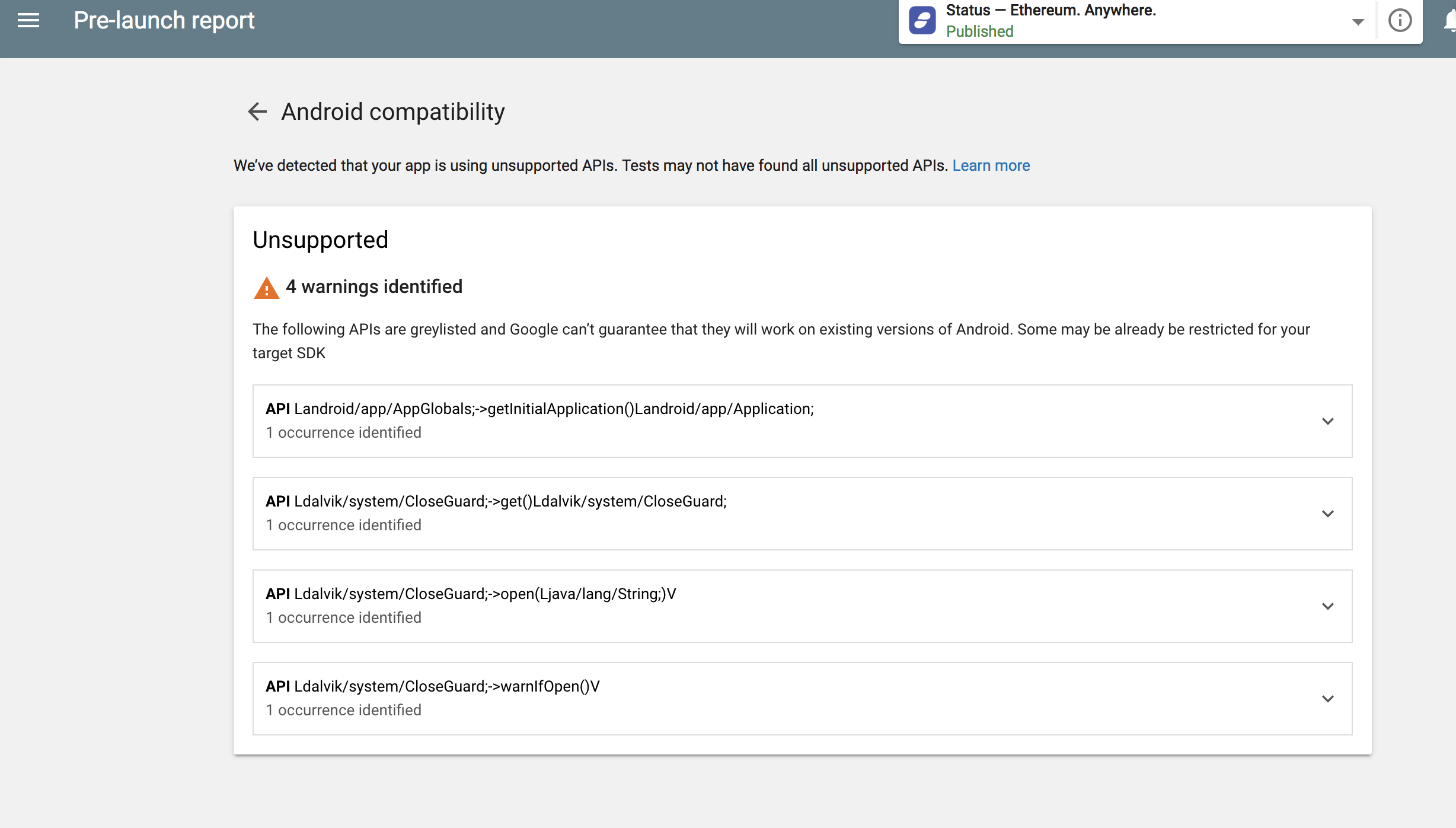Open the app selector dropdown arrow
This screenshot has height=828, width=1456.
click(x=1358, y=22)
